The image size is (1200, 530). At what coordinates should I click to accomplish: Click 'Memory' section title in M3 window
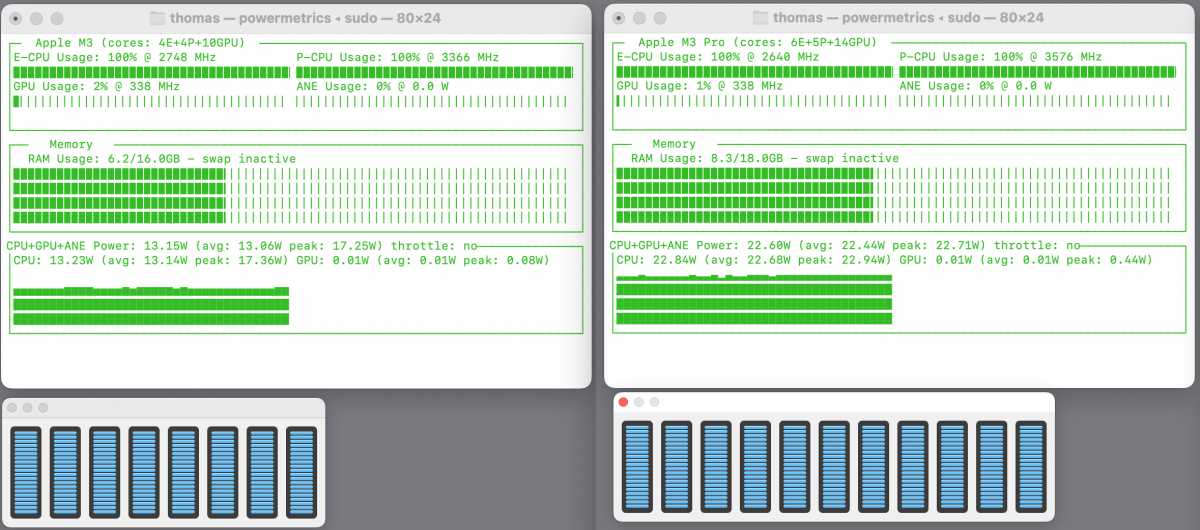pos(71,145)
